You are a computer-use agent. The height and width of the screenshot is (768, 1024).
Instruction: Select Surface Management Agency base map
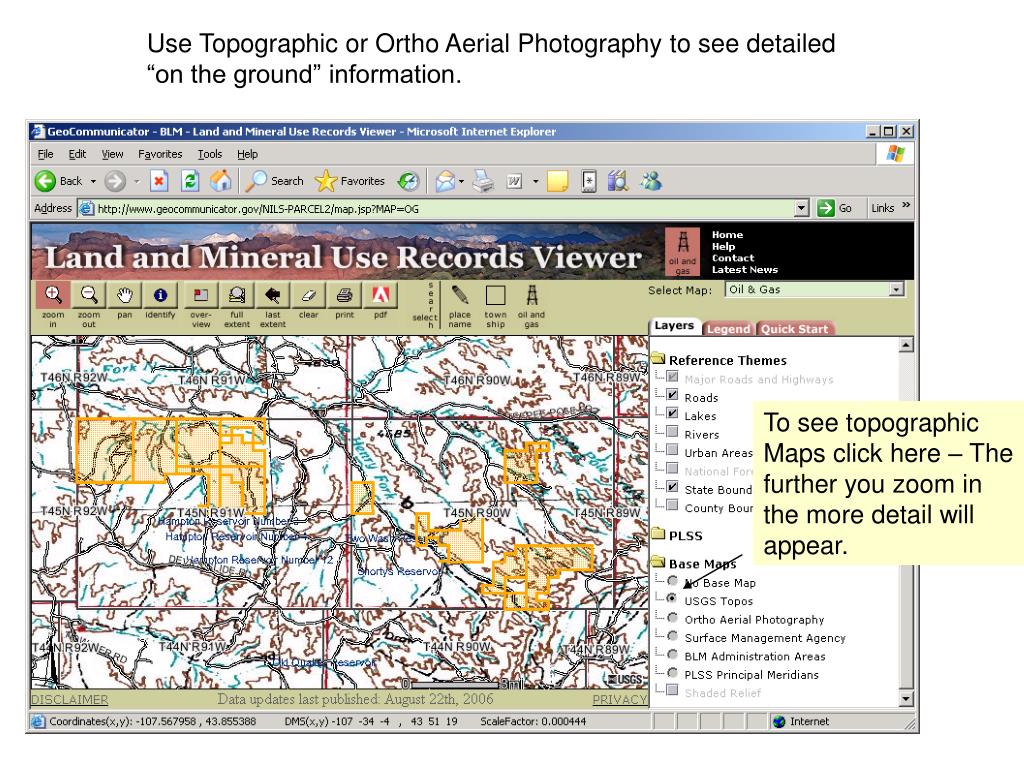pyautogui.click(x=672, y=635)
